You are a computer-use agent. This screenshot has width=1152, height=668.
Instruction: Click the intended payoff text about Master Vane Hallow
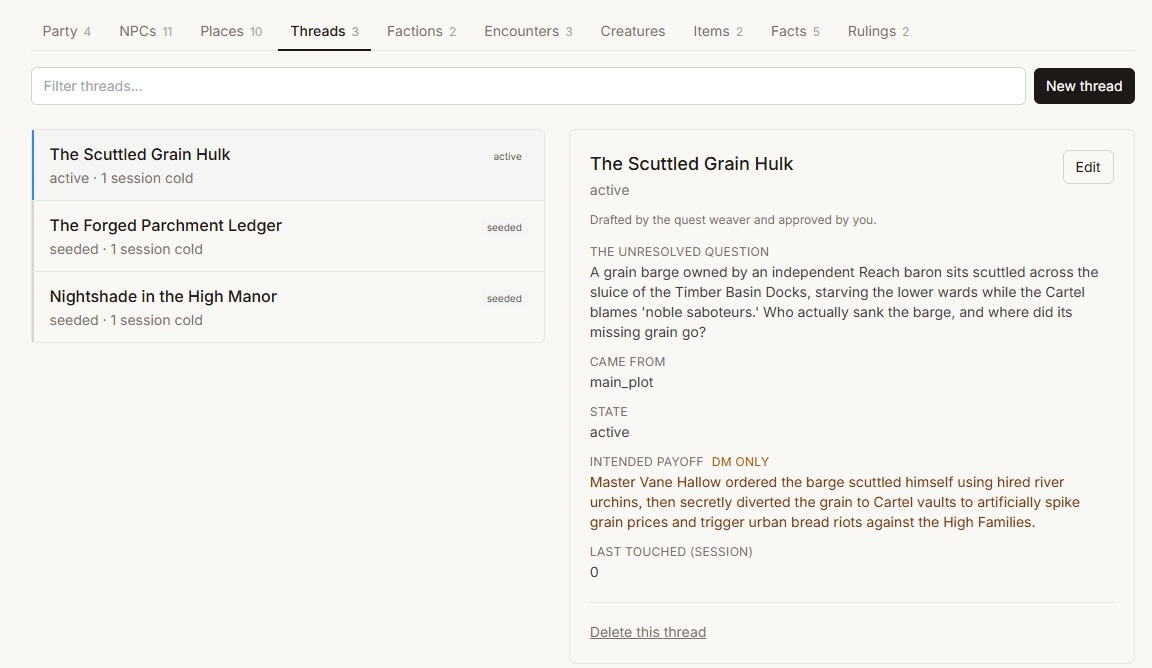[x=835, y=503]
